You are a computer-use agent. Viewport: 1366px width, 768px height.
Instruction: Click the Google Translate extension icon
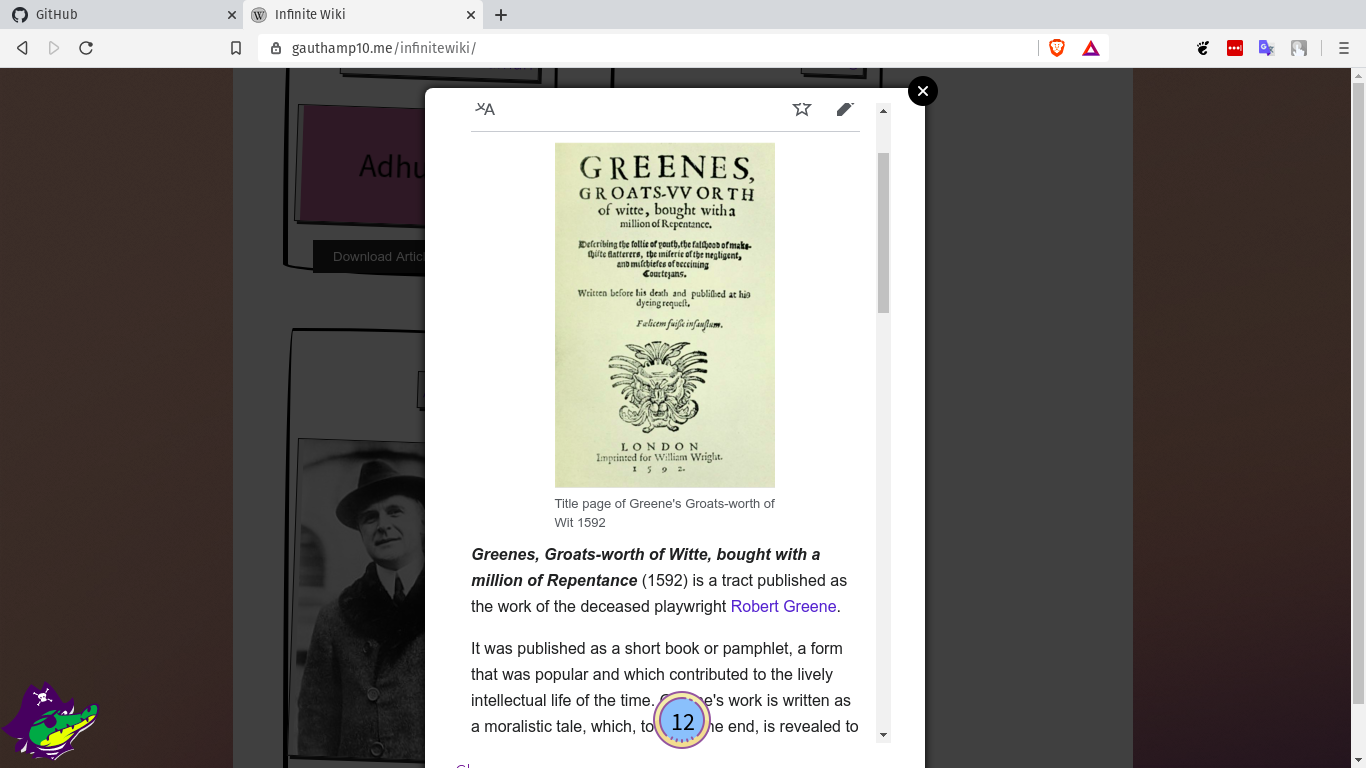click(1267, 48)
